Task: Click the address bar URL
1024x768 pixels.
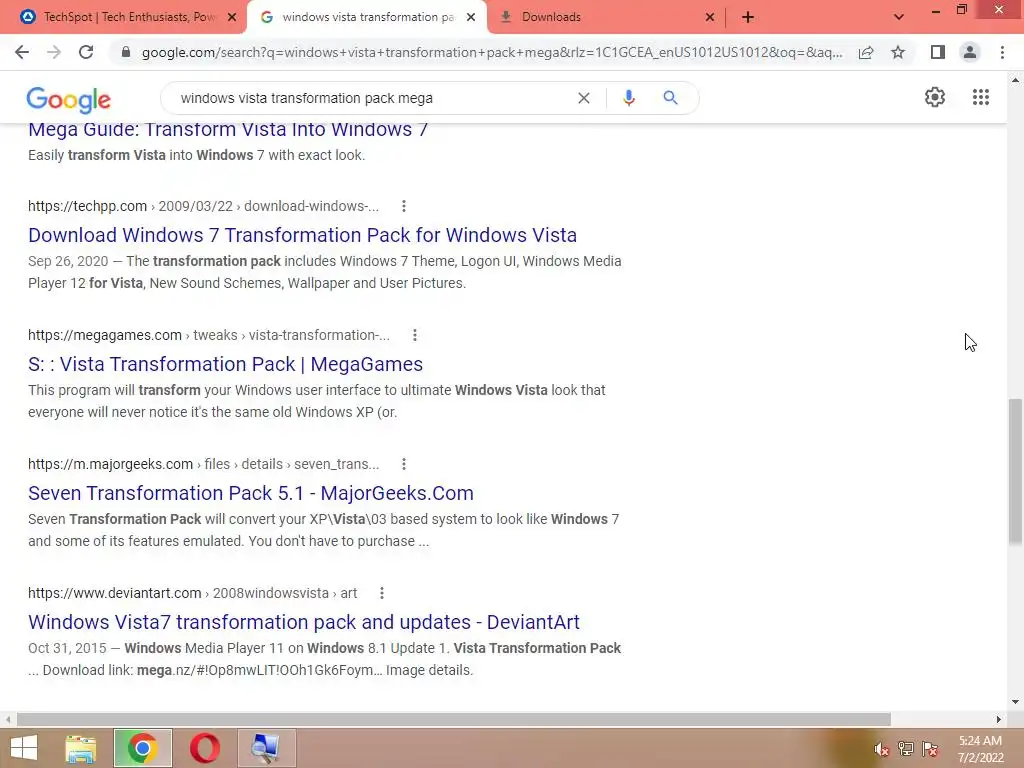Action: pyautogui.click(x=492, y=52)
